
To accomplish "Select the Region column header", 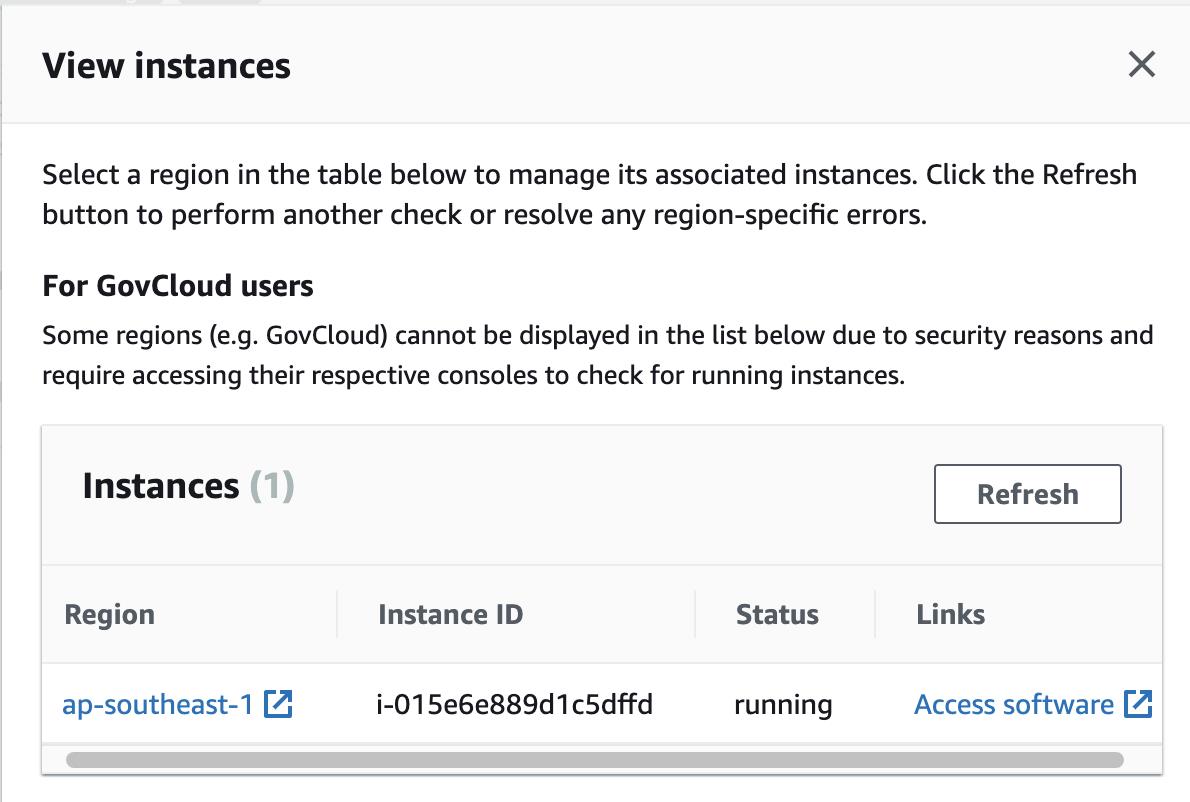I will tap(109, 614).
